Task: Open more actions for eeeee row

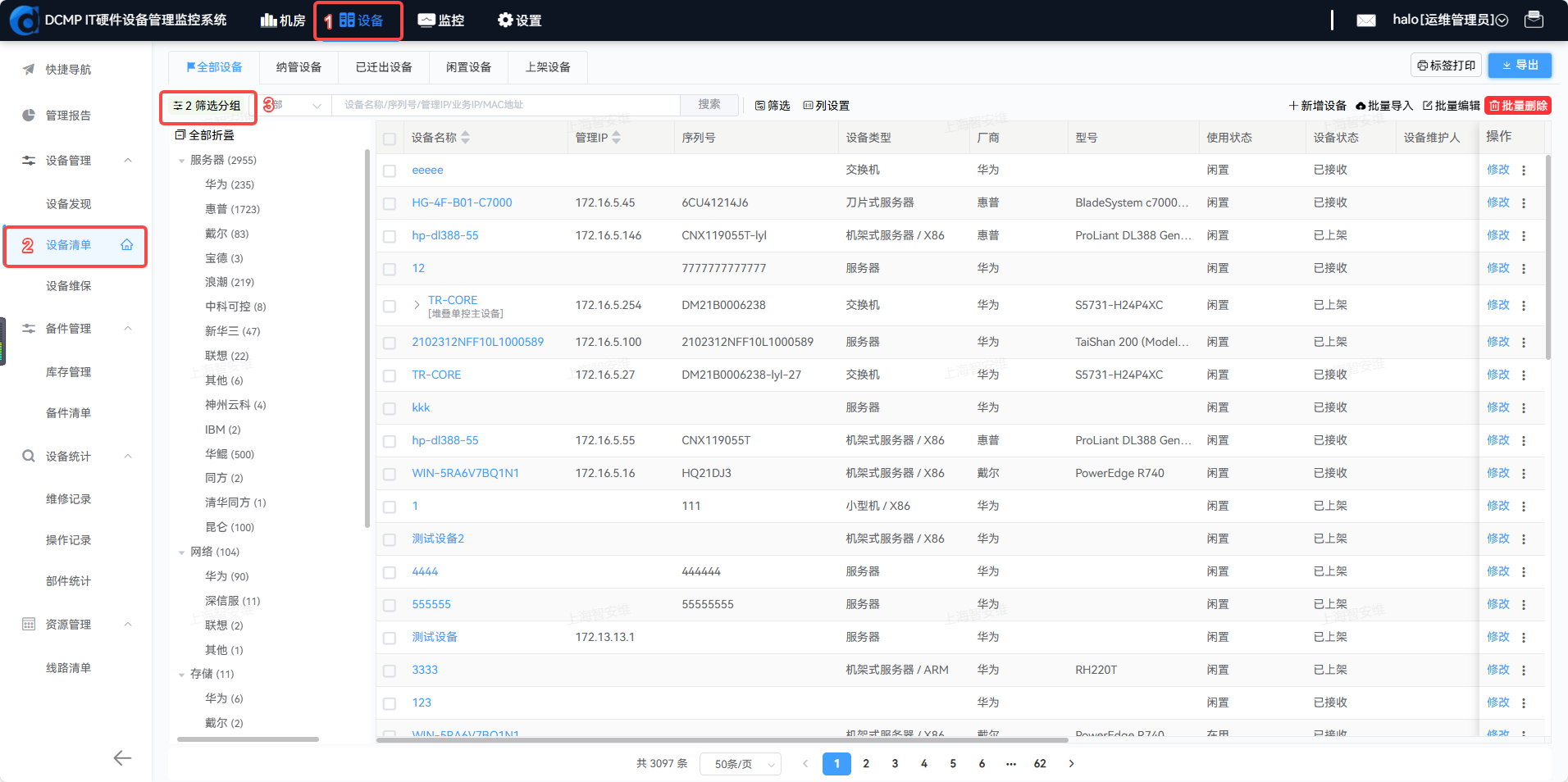Action: (x=1524, y=170)
